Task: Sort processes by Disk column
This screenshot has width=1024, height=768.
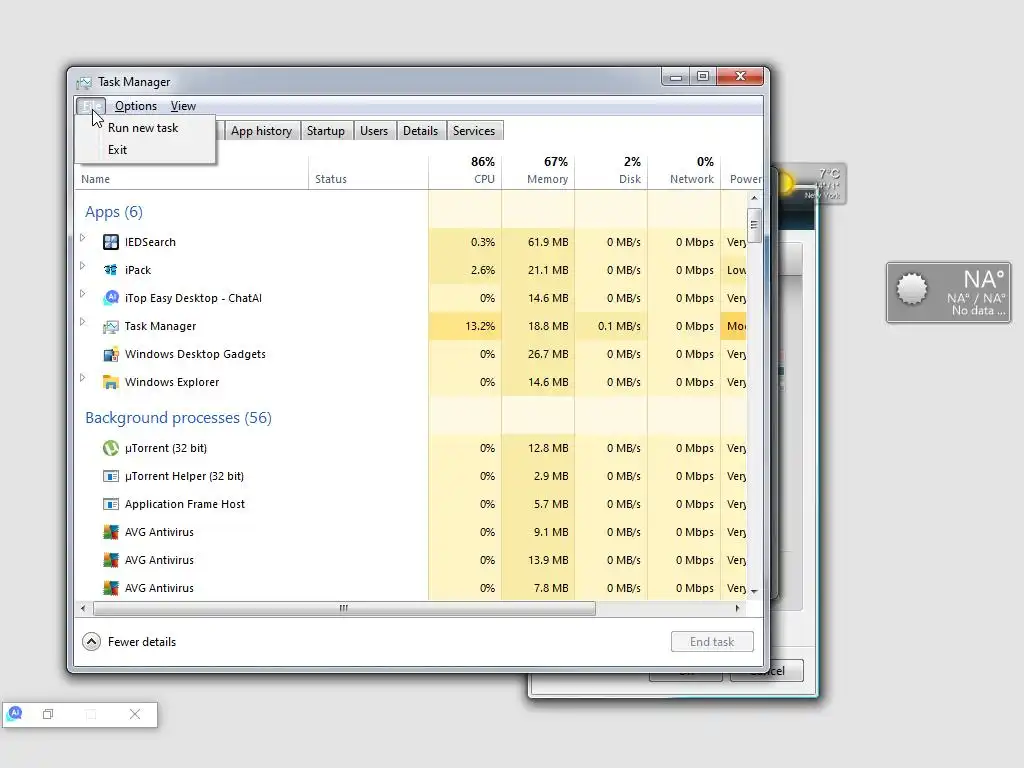Action: coord(611,172)
